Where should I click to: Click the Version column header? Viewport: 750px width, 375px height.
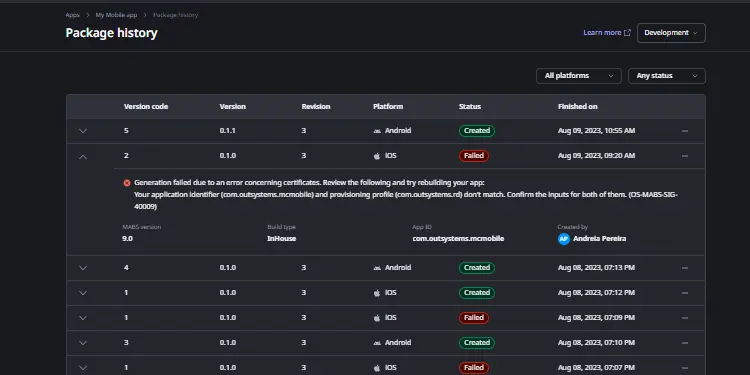[232, 106]
